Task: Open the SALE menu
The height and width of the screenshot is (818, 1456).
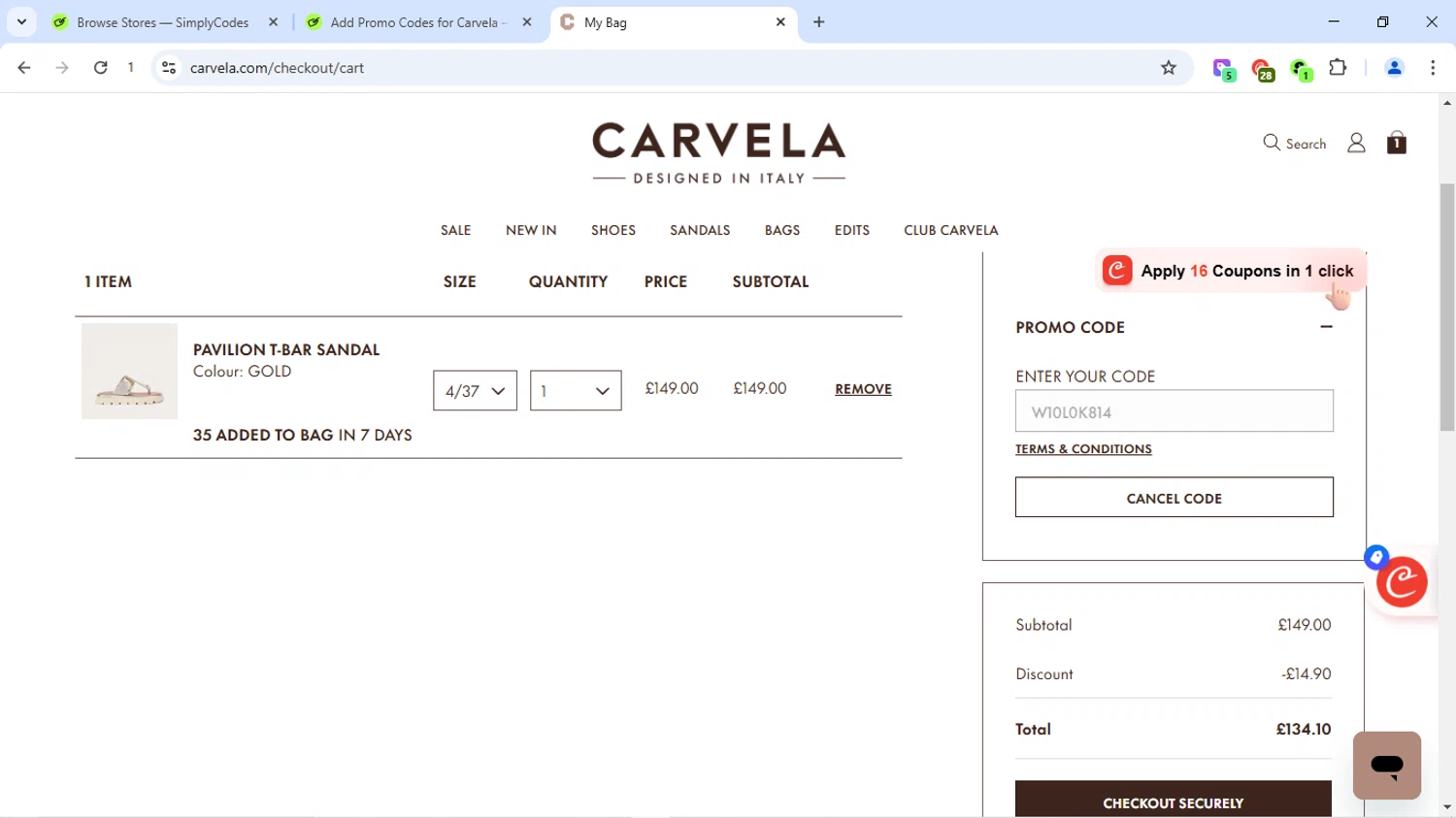Action: point(455,230)
